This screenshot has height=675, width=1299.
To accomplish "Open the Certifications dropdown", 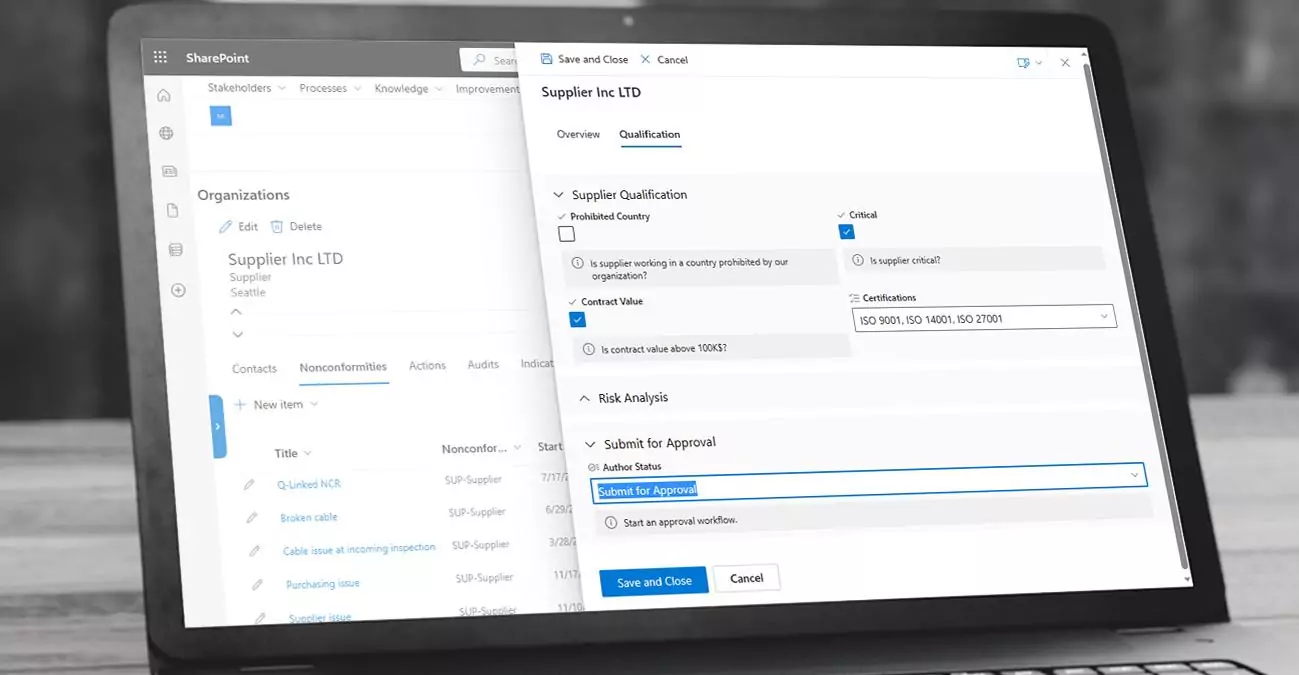I will 984,318.
